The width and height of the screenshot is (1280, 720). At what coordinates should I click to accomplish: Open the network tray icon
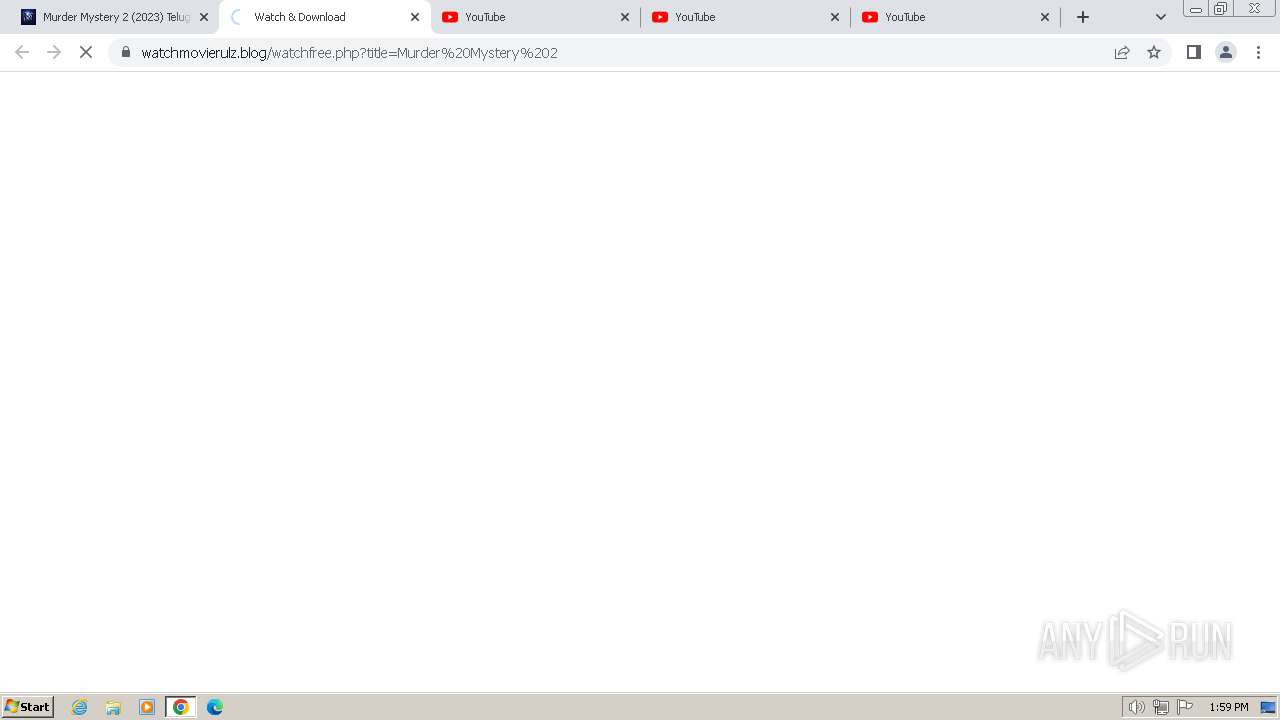point(1160,707)
